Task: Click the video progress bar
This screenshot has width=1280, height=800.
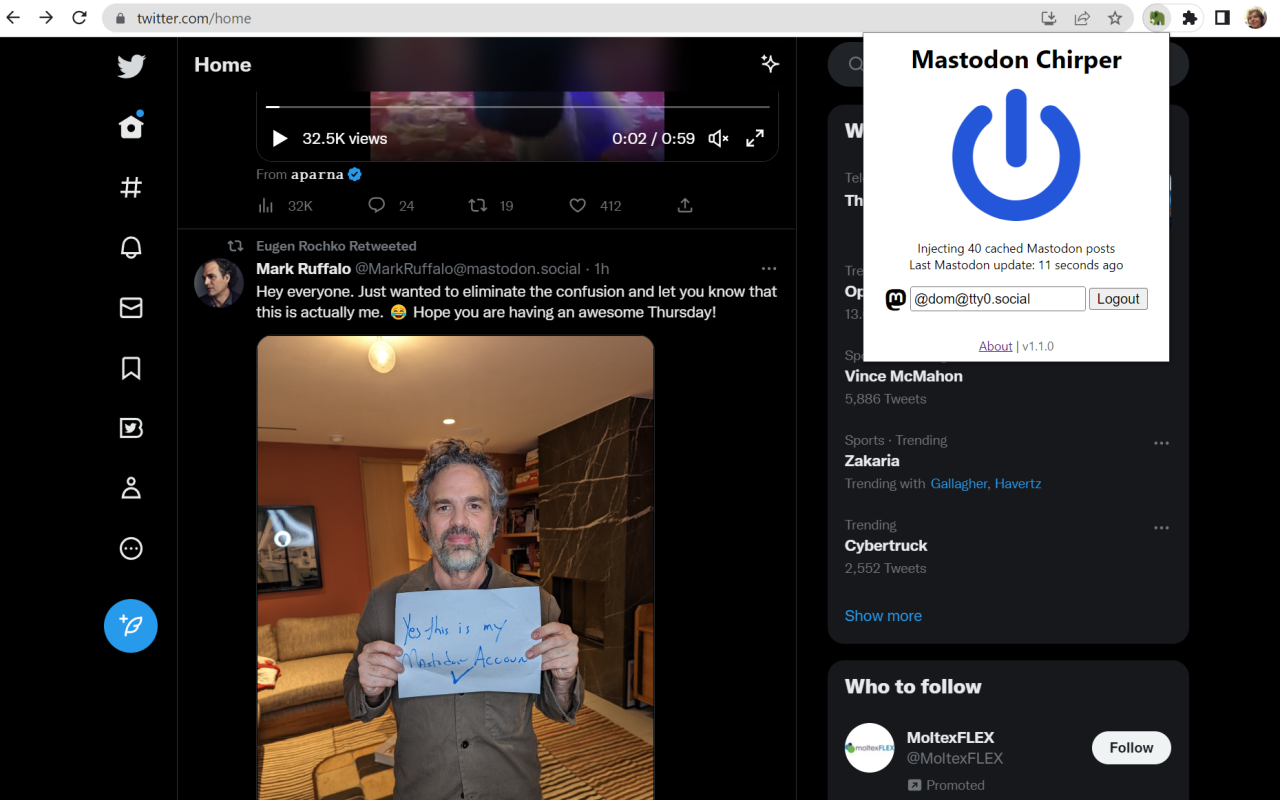Action: 518,106
